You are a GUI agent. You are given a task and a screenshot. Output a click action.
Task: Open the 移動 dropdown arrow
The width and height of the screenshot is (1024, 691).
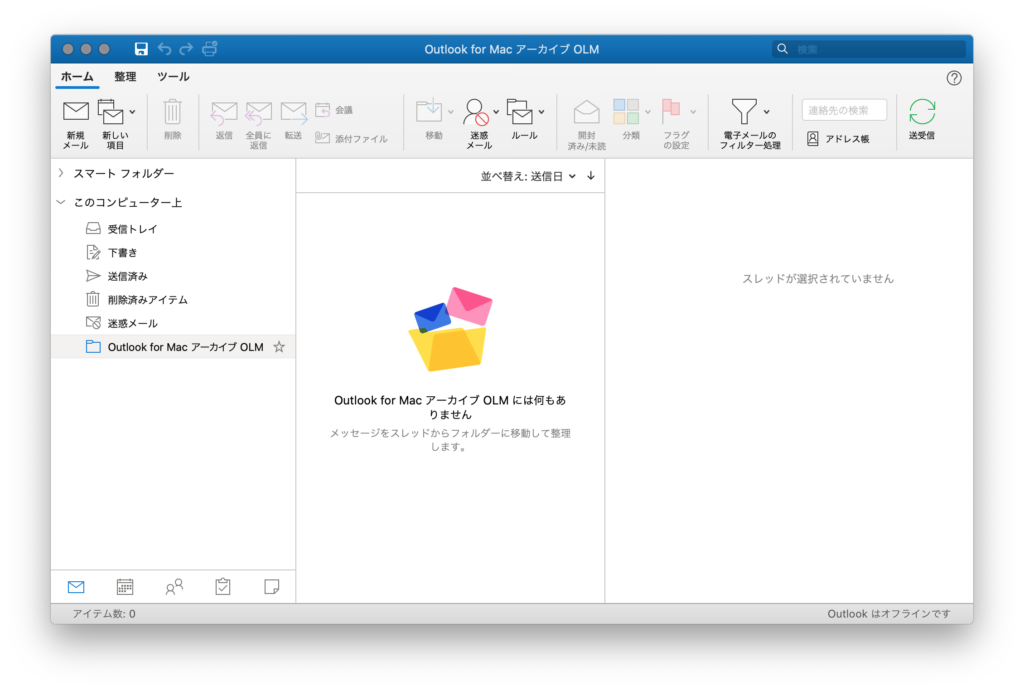[x=451, y=112]
